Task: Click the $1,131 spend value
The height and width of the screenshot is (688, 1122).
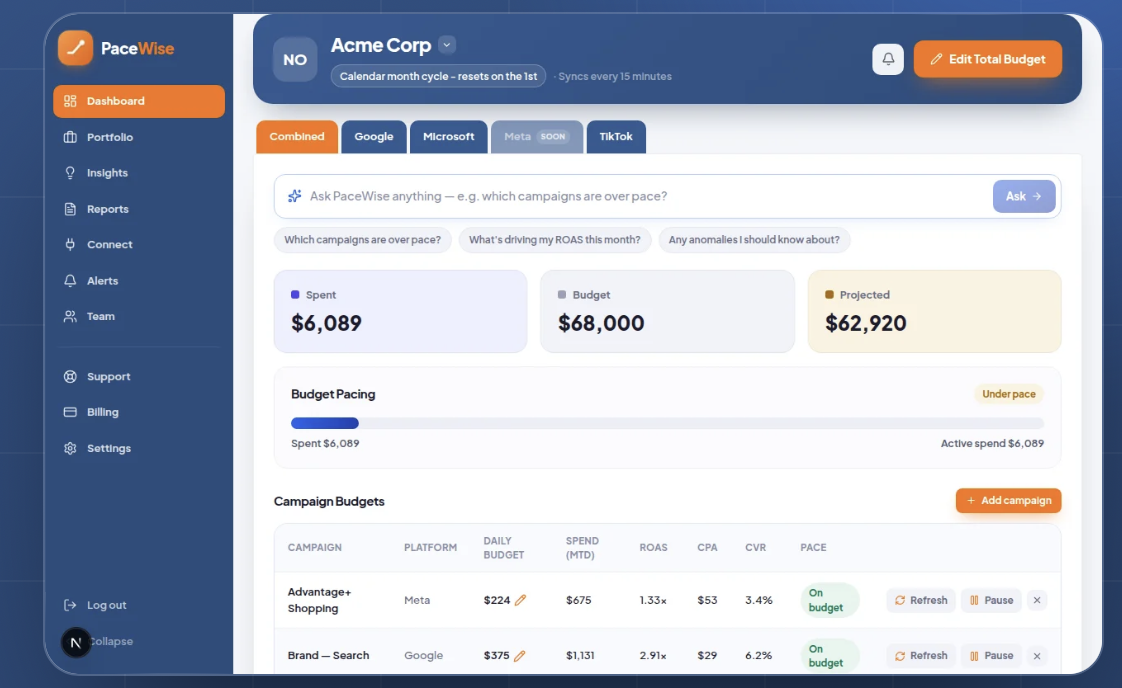Action: click(580, 655)
